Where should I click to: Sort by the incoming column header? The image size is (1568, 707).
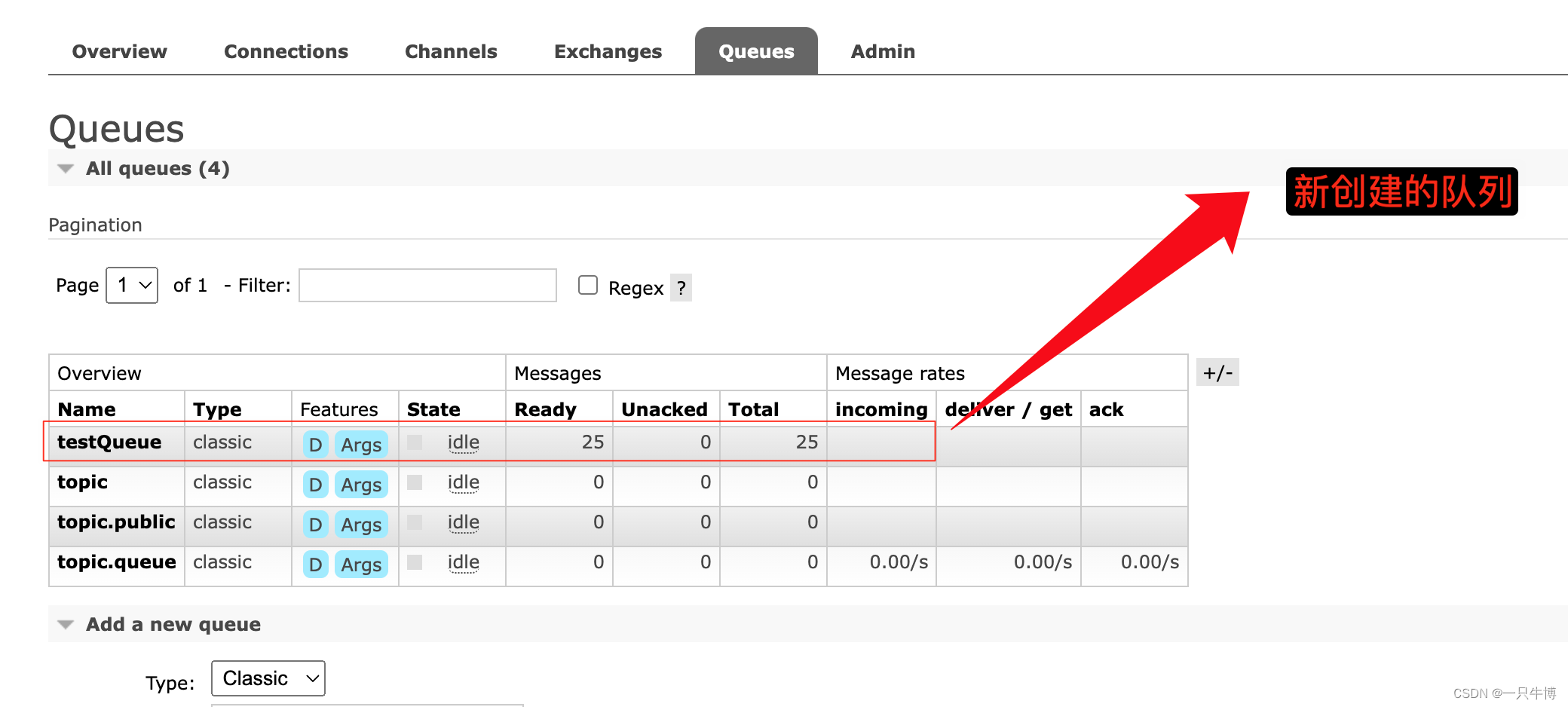pyautogui.click(x=881, y=409)
